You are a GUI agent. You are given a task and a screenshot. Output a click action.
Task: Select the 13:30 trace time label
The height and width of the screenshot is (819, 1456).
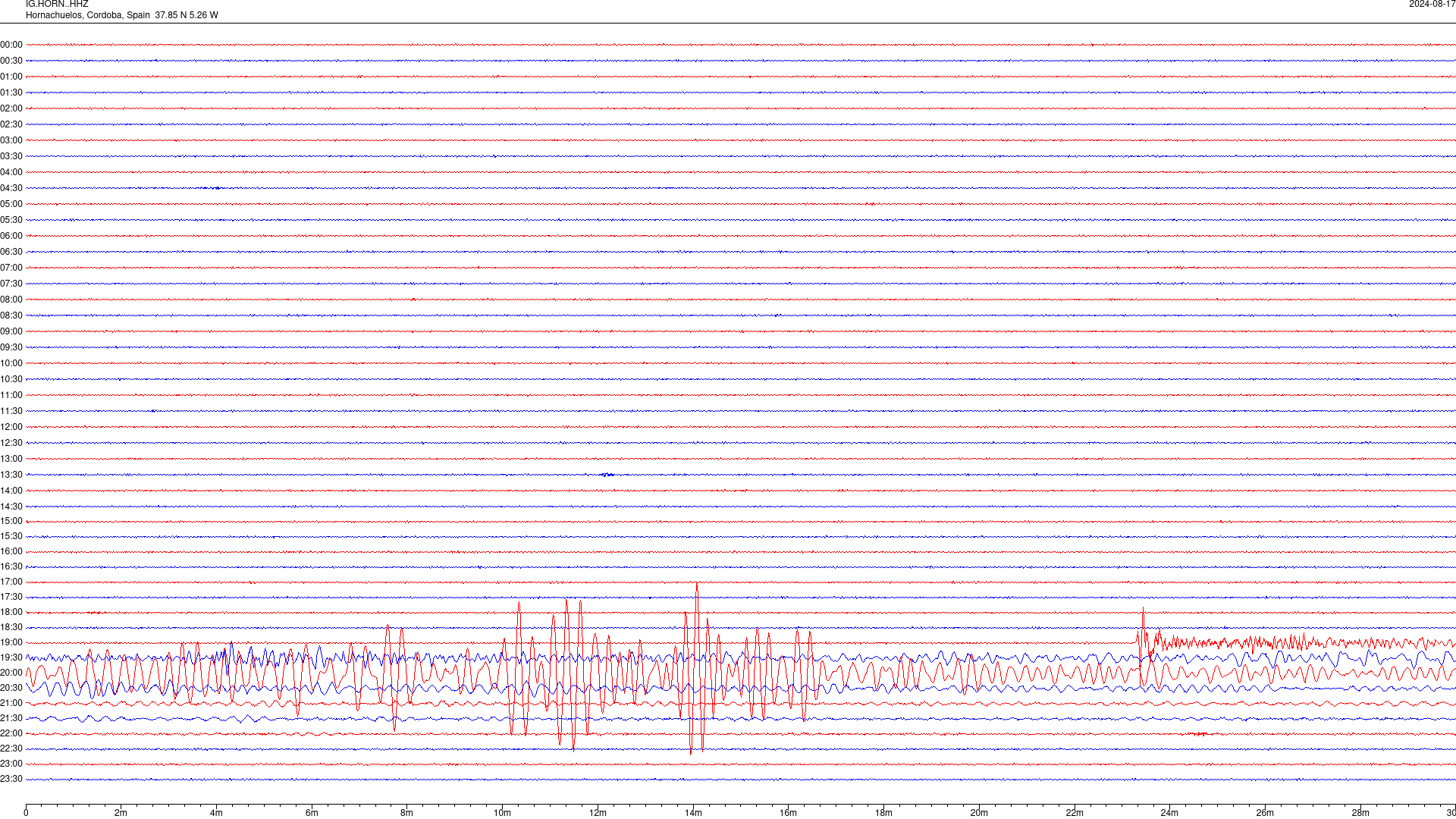tap(11, 475)
